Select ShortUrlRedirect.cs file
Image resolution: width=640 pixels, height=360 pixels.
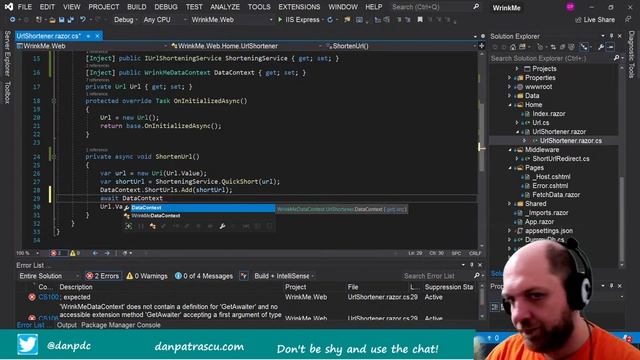point(560,159)
